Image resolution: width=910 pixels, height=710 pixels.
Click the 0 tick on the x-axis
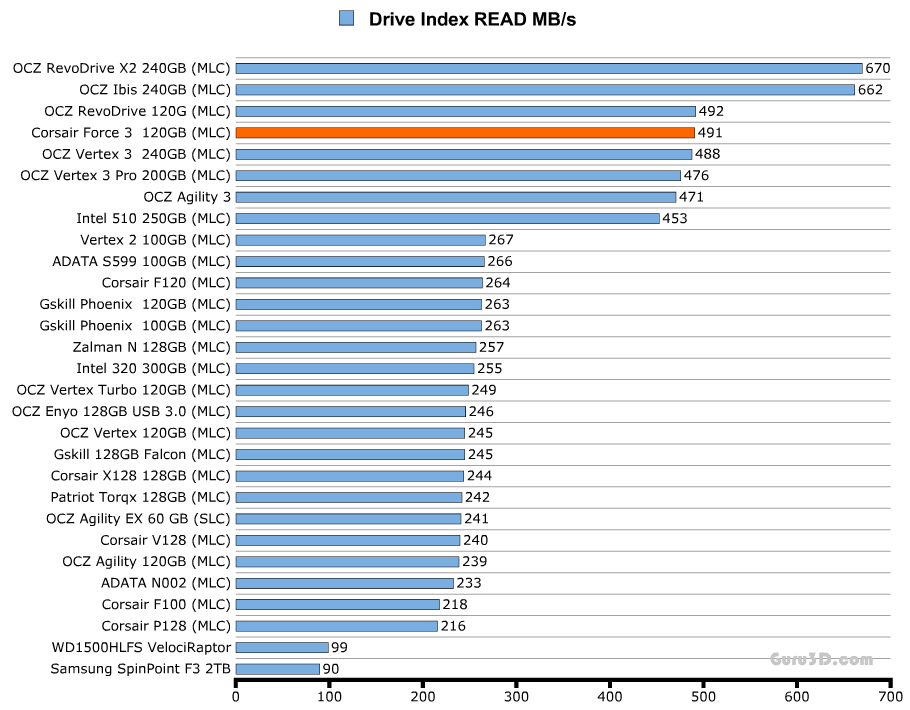236,696
